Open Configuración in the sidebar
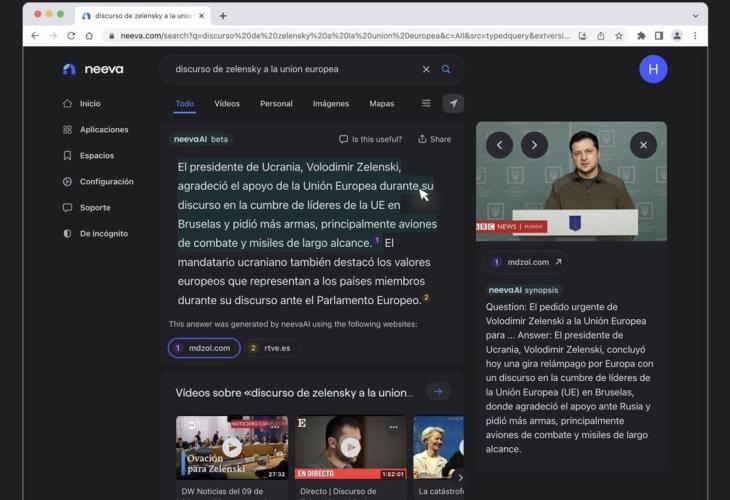This screenshot has height=500, width=730. (x=106, y=182)
